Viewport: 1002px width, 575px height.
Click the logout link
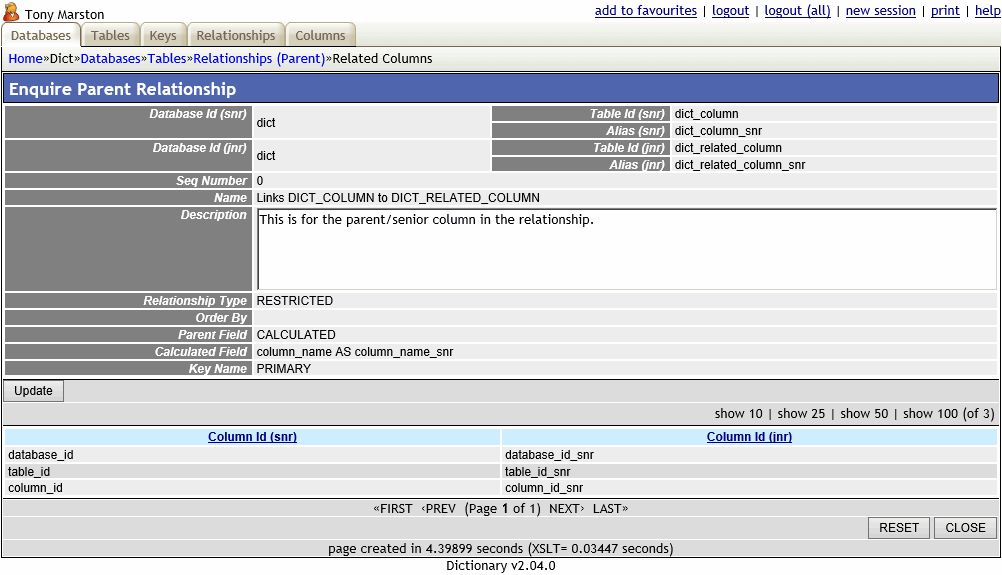pyautogui.click(x=730, y=11)
